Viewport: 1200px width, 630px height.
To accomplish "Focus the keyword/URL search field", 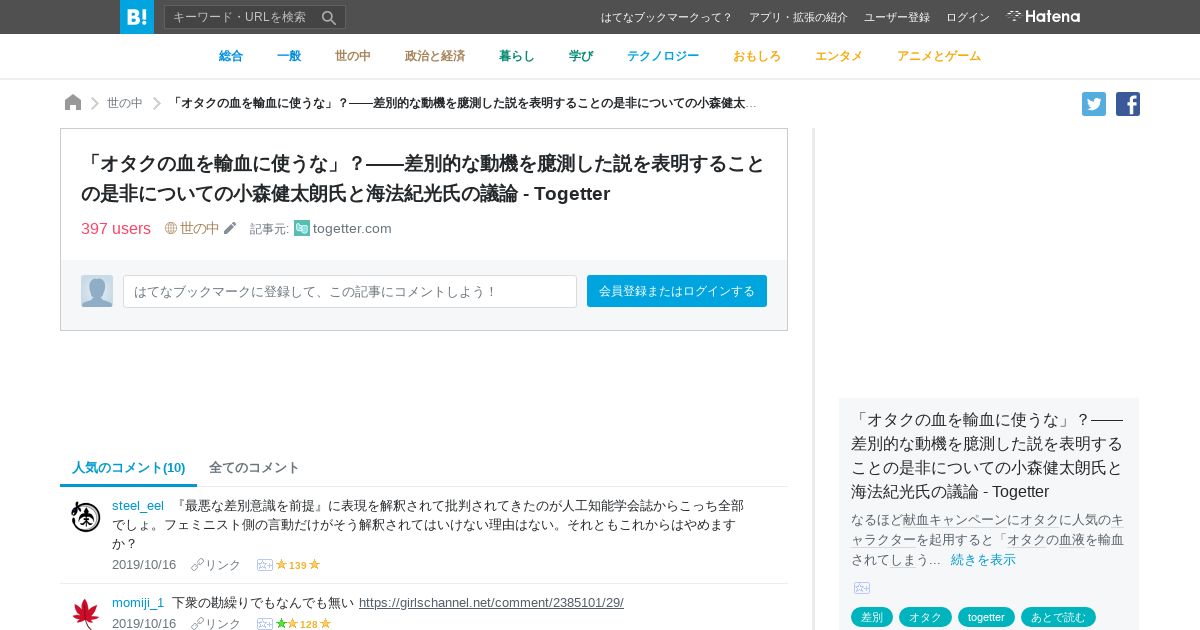I will pyautogui.click(x=241, y=17).
